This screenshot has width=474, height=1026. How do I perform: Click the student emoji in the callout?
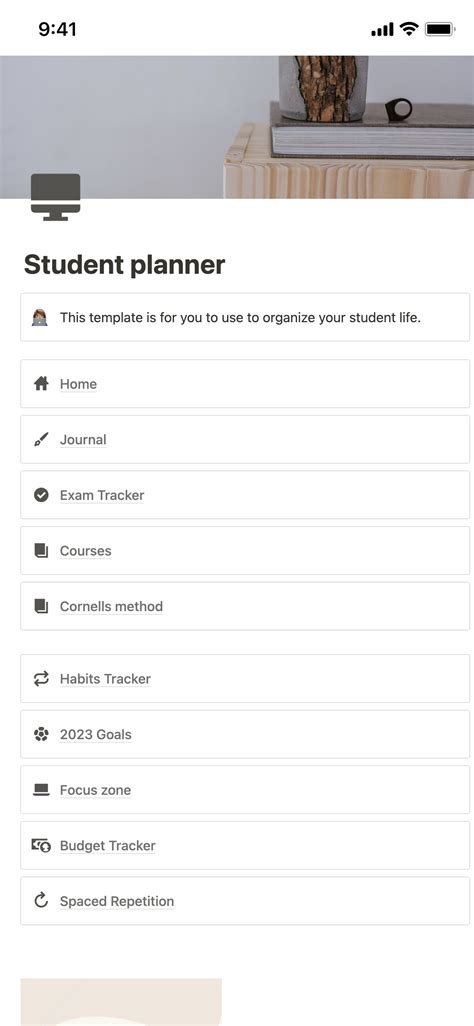click(x=40, y=318)
